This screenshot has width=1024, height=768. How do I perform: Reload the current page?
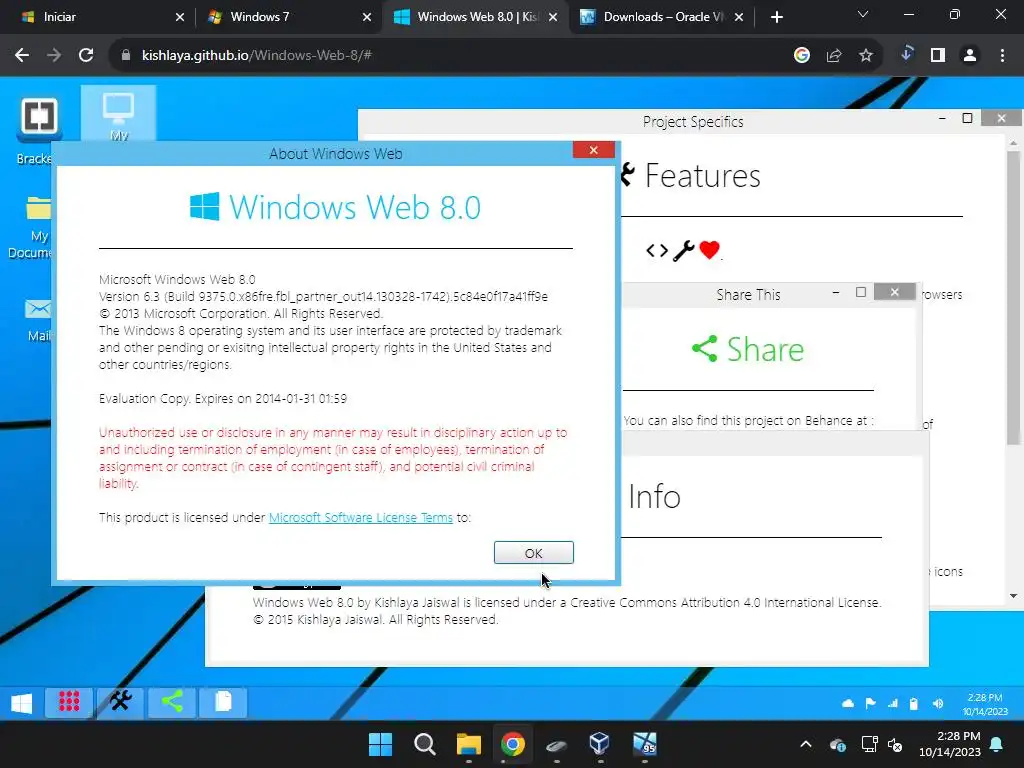coord(86,56)
